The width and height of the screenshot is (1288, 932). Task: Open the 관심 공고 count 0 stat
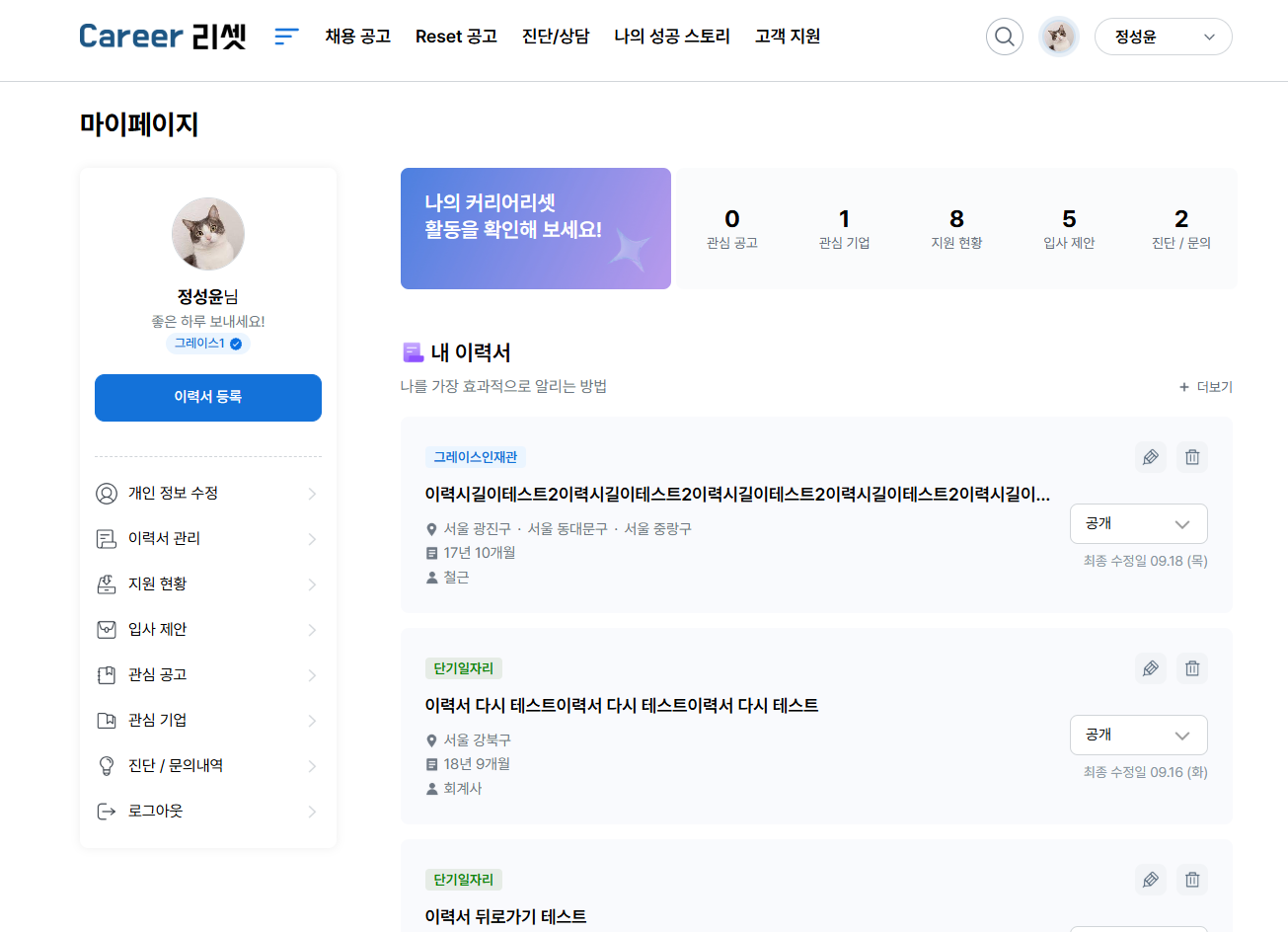pyautogui.click(x=732, y=228)
